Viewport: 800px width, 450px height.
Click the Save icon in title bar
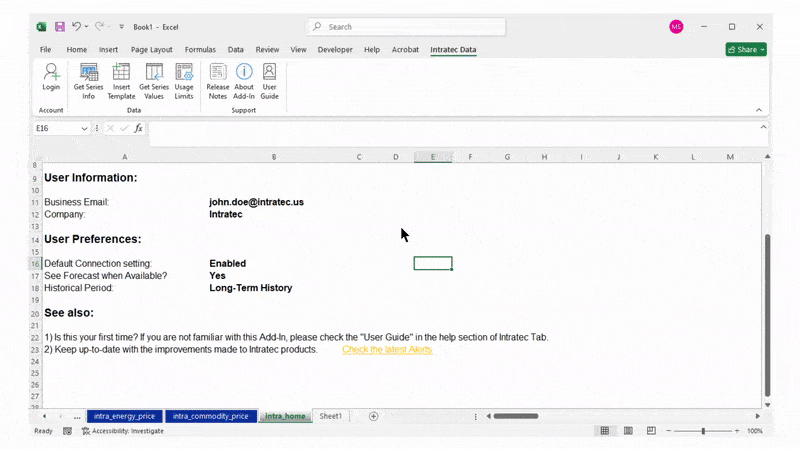coord(59,27)
